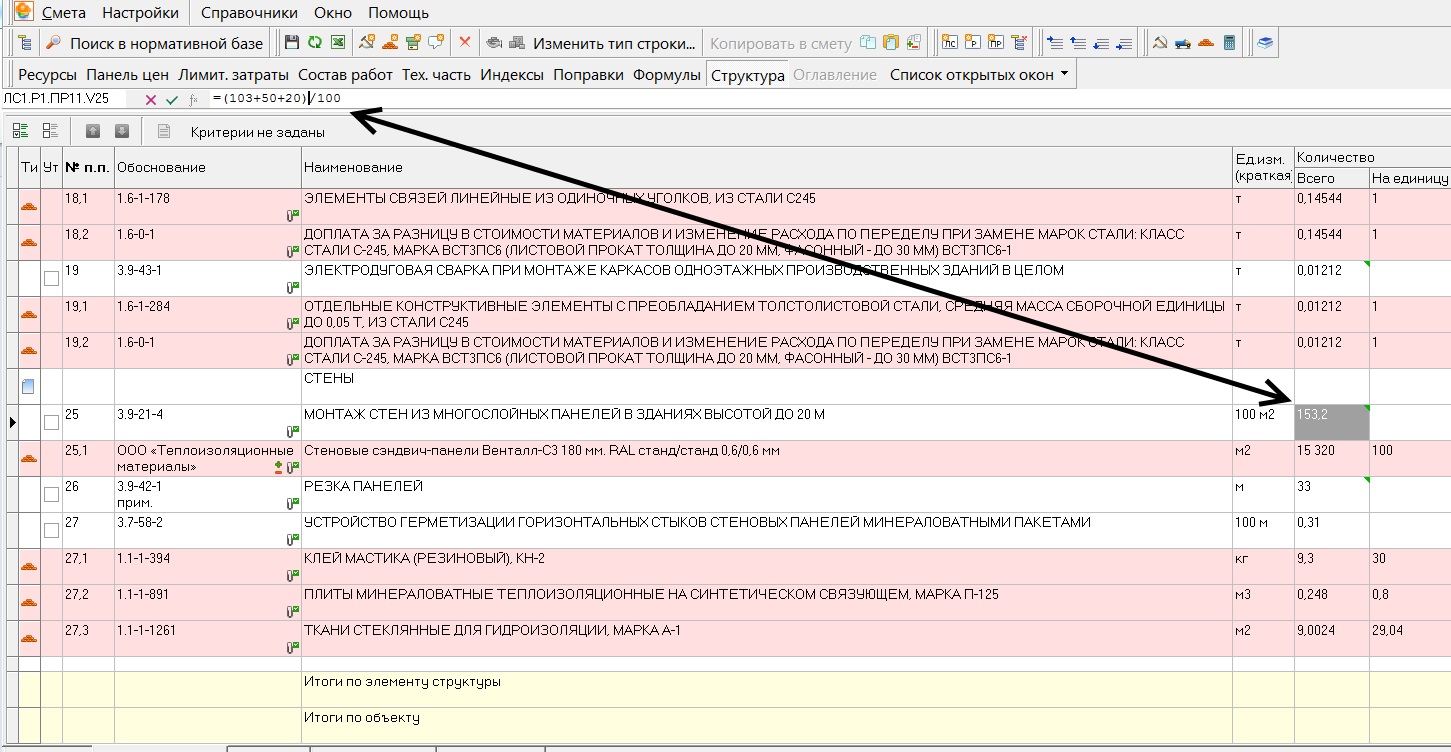Click the first blue indent level icon
Screen dimensions: 1451x752
click(1054, 43)
